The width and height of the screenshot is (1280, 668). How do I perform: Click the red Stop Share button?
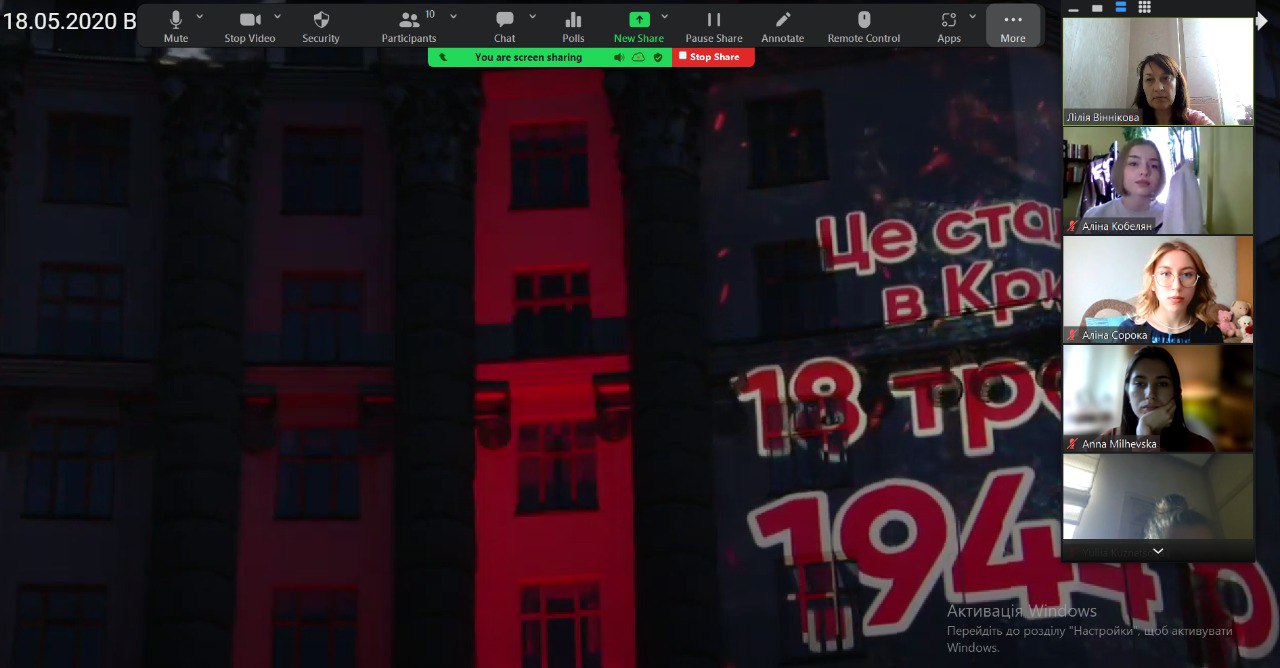pyautogui.click(x=713, y=57)
